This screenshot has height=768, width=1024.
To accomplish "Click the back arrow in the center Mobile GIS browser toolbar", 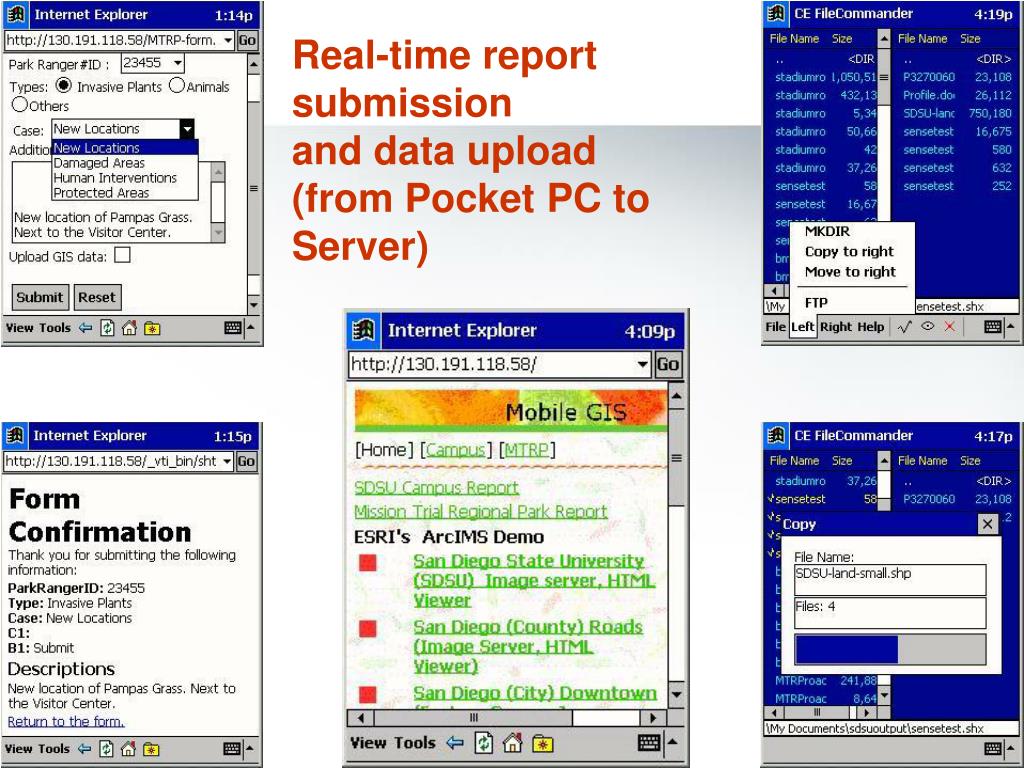I will click(455, 743).
